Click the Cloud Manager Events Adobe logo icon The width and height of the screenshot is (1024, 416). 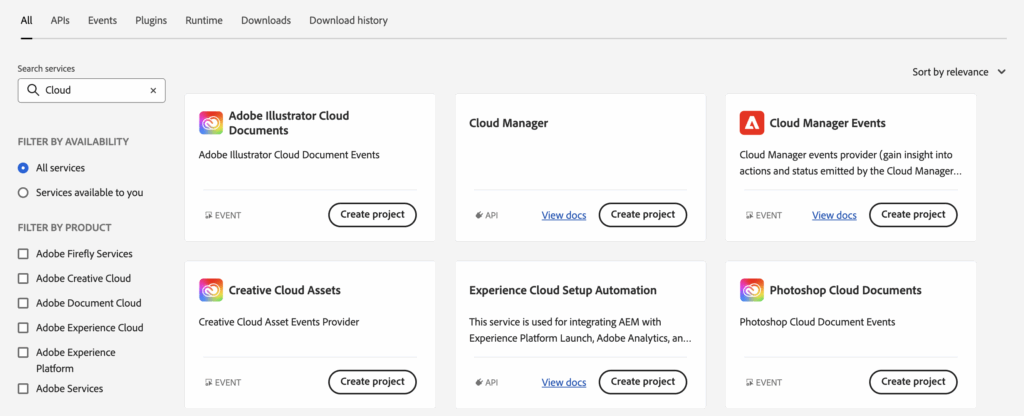(752, 123)
